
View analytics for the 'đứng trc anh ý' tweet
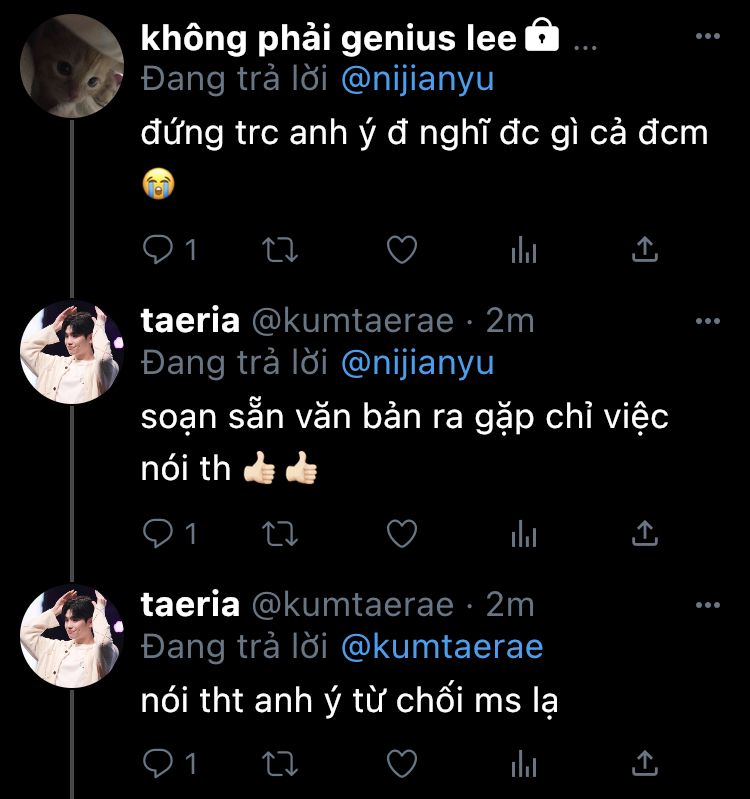point(524,250)
